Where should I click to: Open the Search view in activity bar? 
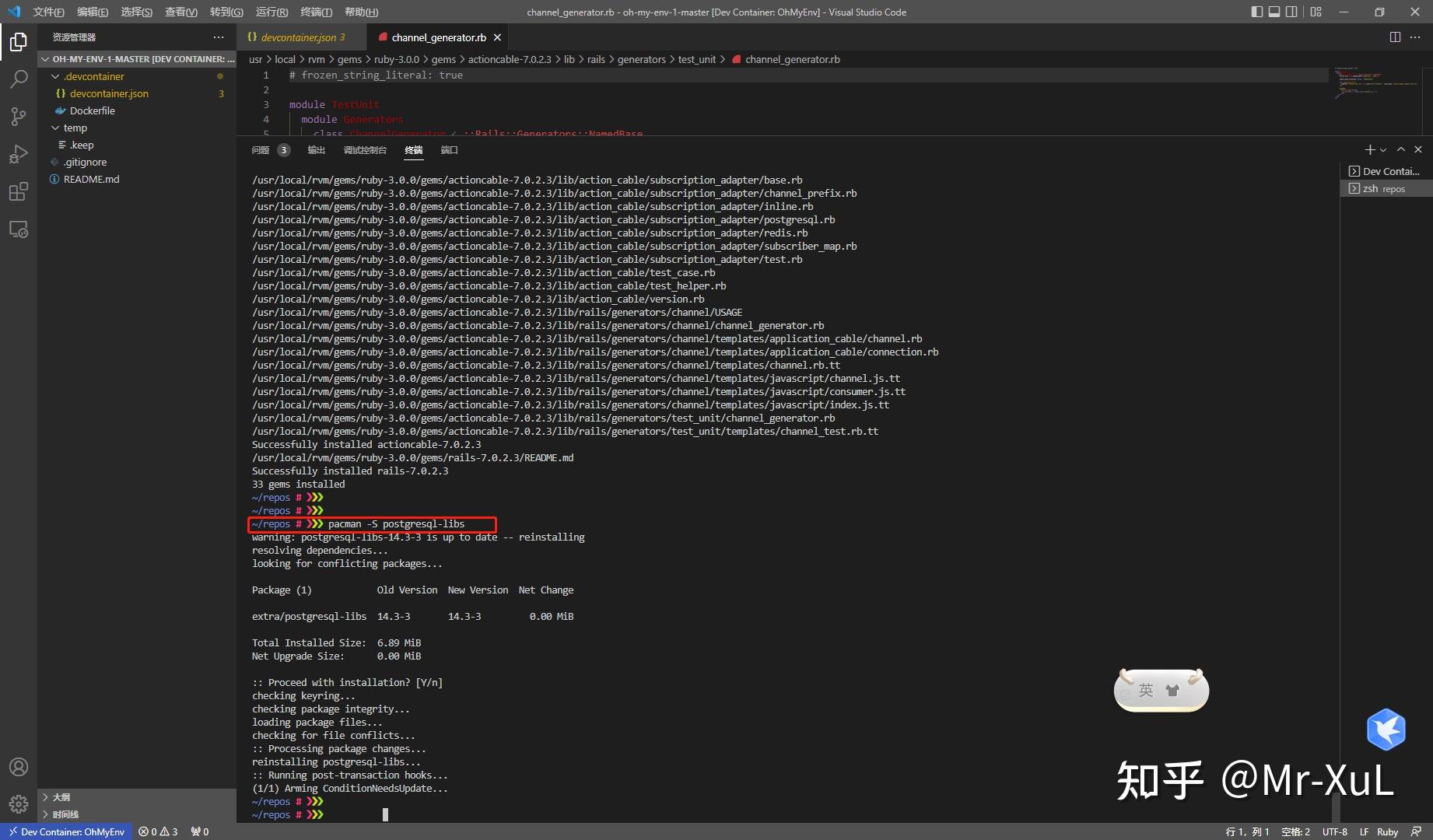[x=19, y=79]
